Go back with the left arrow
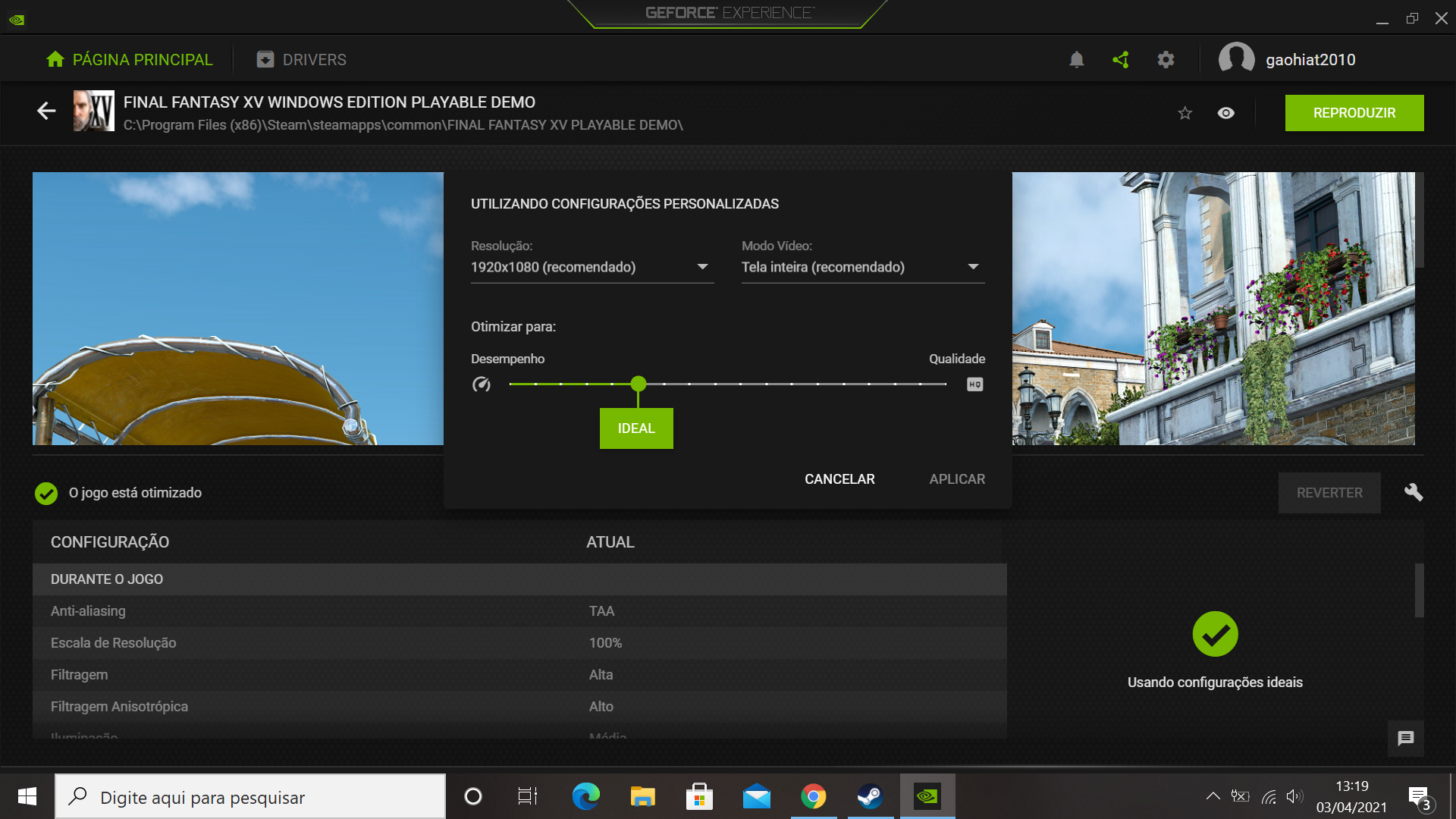 click(x=46, y=111)
